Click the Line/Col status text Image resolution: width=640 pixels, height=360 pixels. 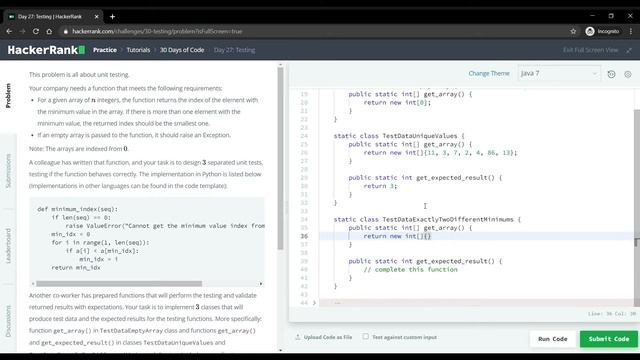tap(612, 314)
